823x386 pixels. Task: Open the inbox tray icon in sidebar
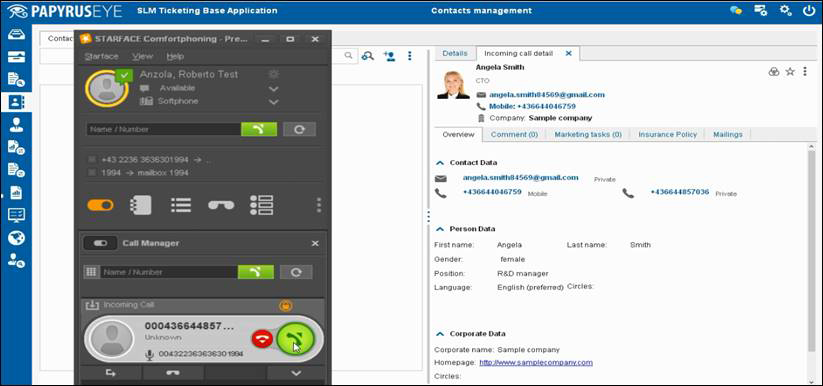[x=16, y=35]
